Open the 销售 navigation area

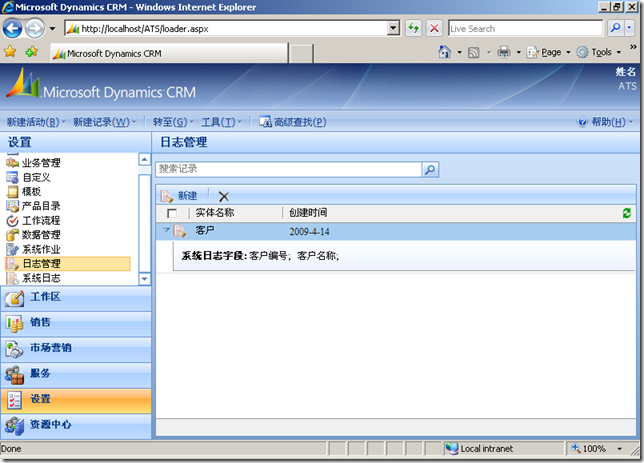pos(76,324)
